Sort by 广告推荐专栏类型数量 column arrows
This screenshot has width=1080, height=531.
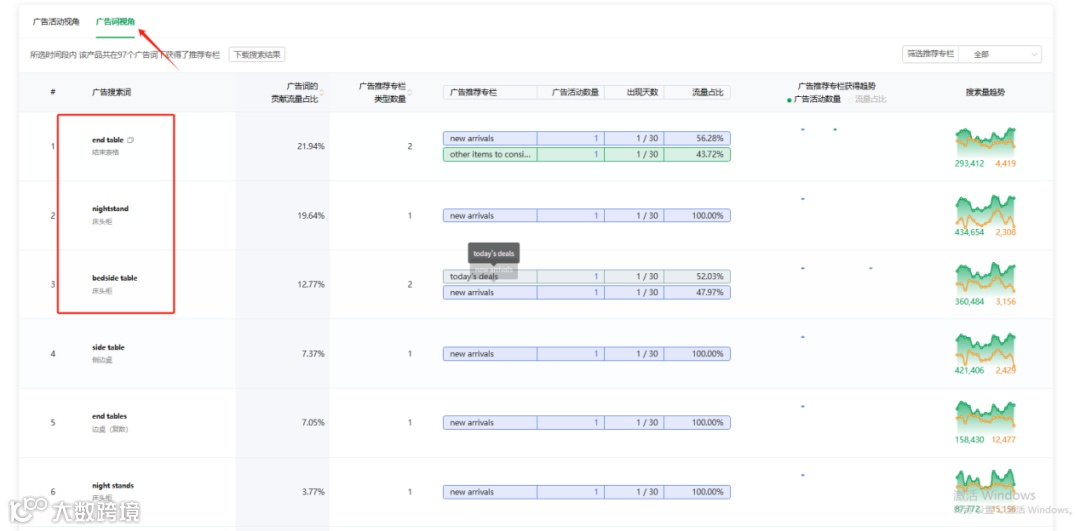[410, 92]
